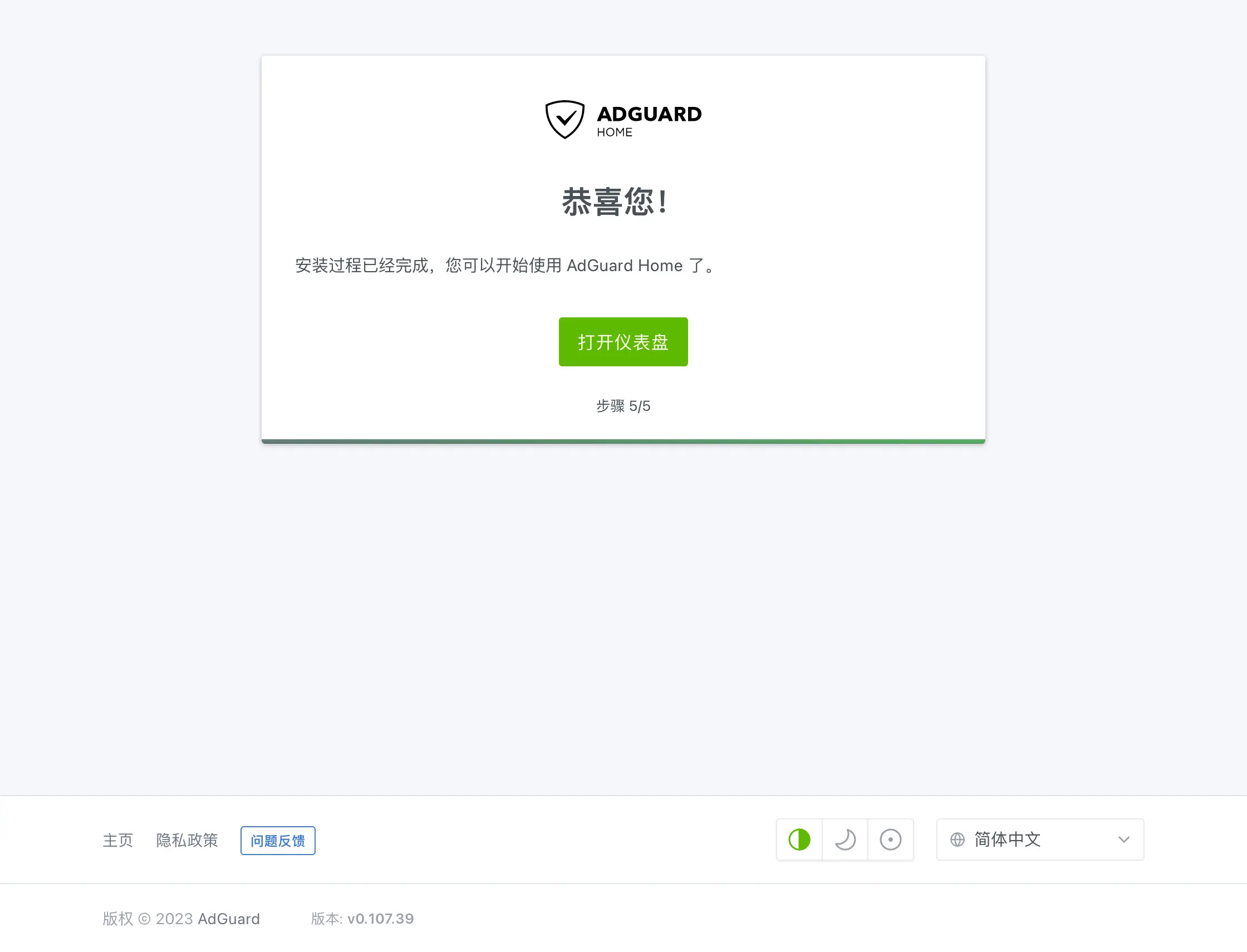Expand language list via chevron arrow
This screenshot has width=1247, height=952.
pyautogui.click(x=1123, y=840)
